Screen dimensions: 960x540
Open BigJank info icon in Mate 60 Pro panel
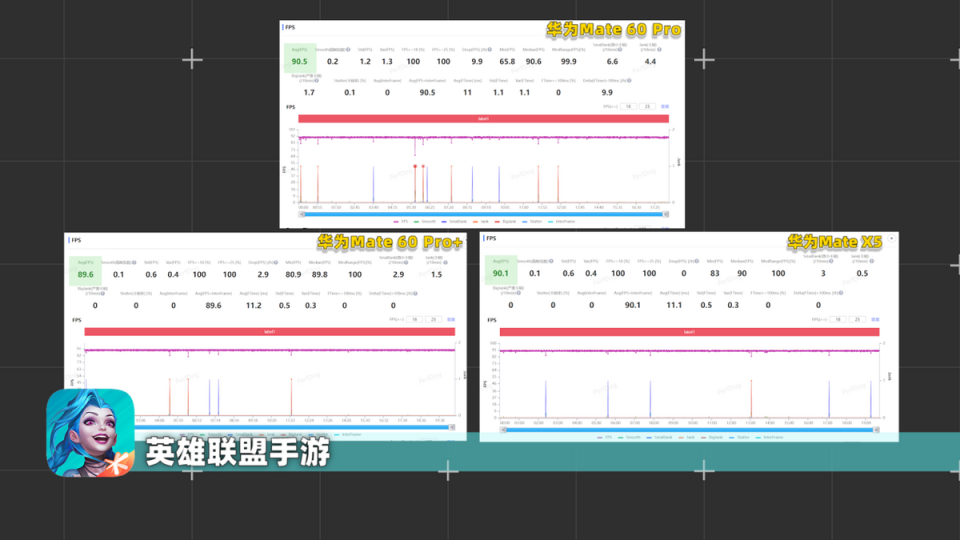[x=317, y=80]
